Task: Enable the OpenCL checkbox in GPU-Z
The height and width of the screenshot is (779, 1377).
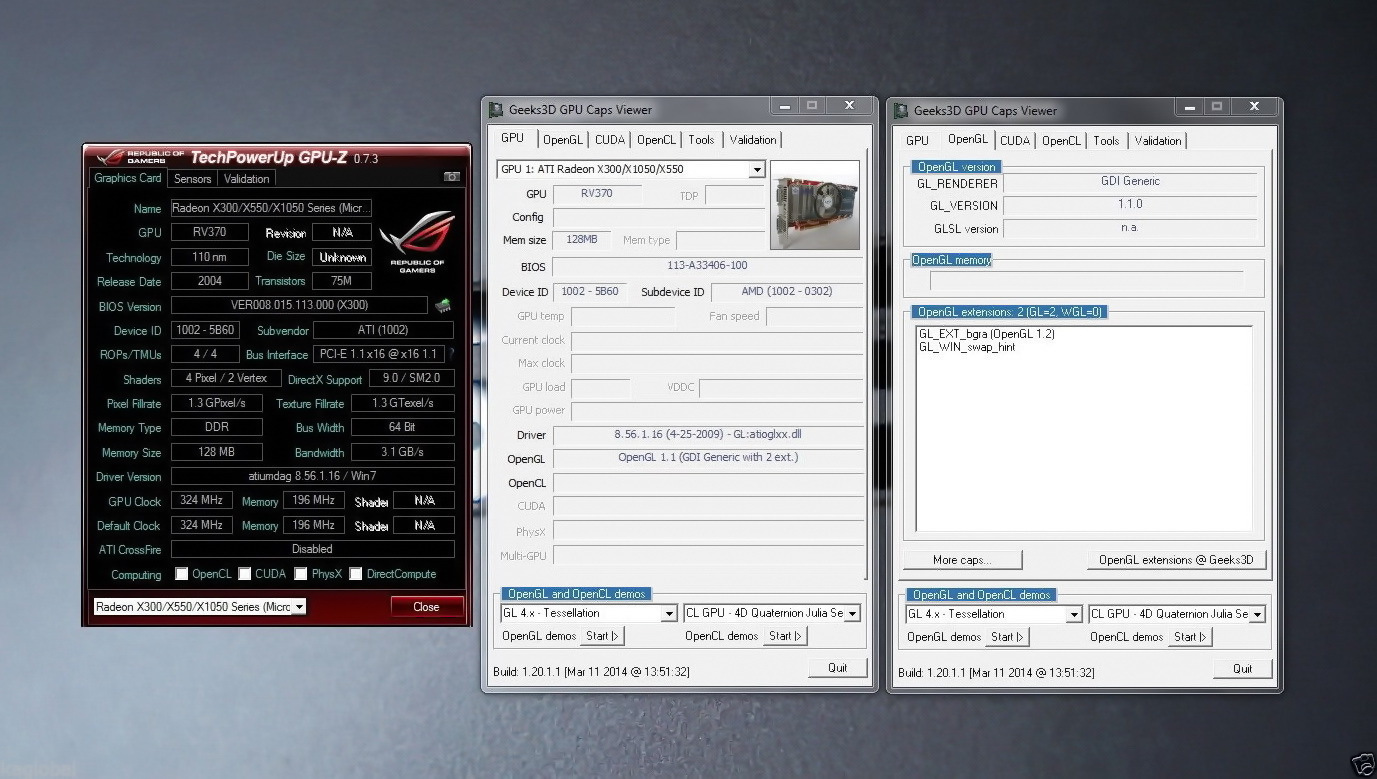Action: 182,574
